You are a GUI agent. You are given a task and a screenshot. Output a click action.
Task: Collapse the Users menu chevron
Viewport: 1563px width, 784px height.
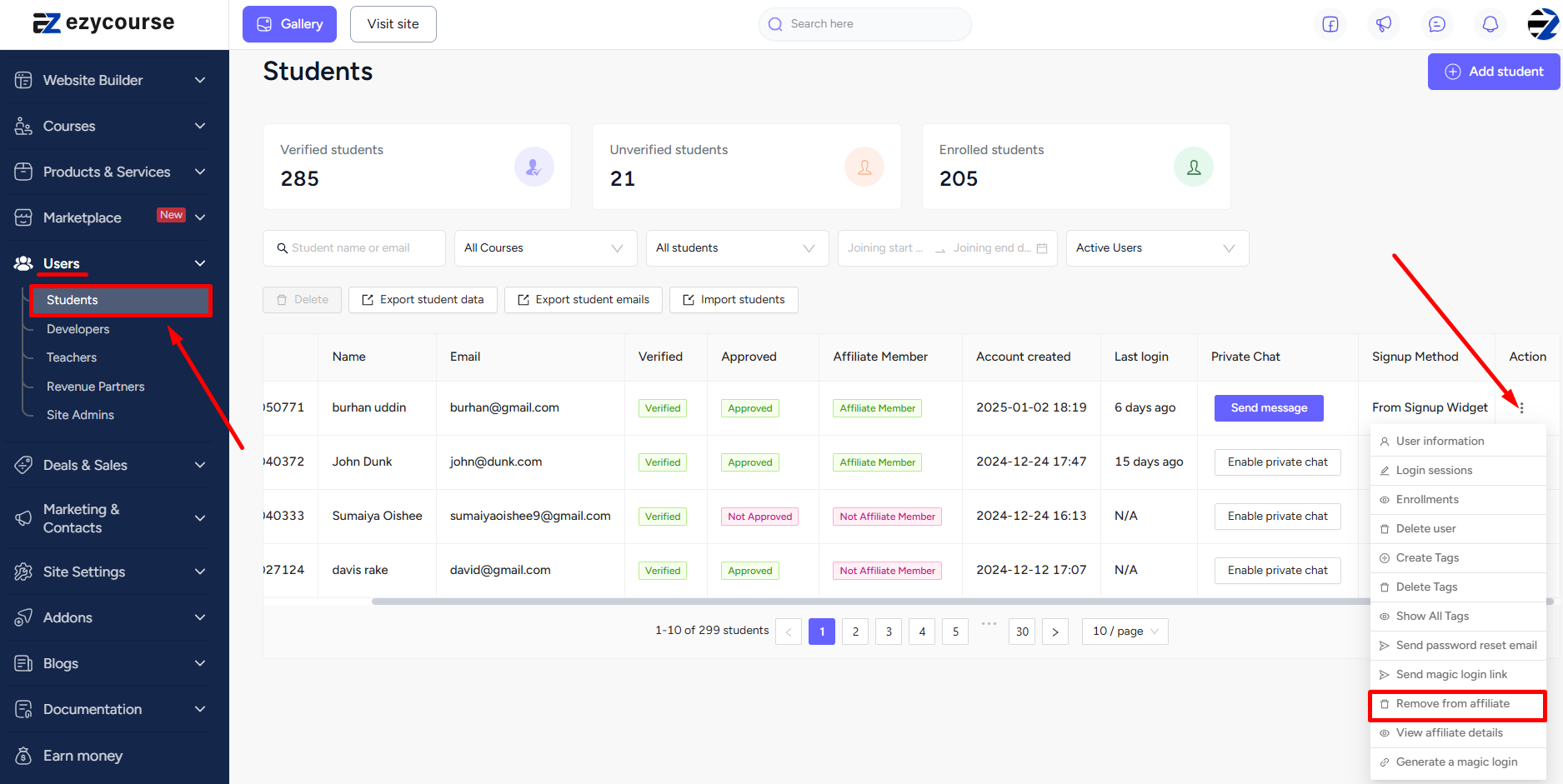point(200,263)
